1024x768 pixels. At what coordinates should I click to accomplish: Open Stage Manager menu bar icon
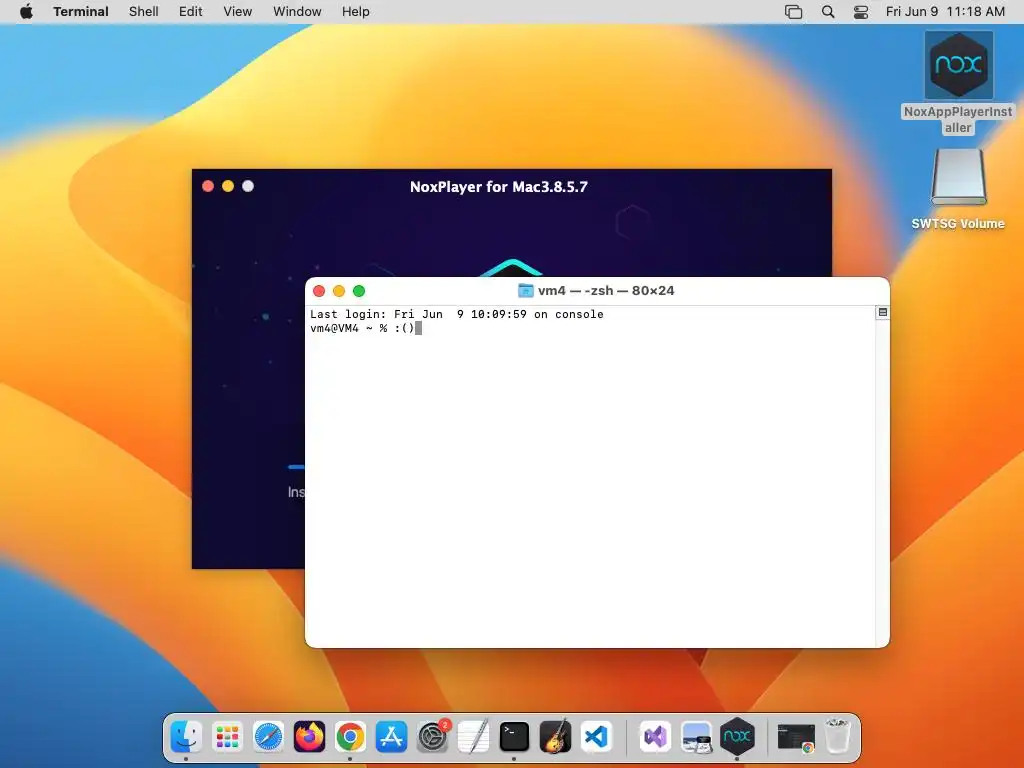[793, 12]
